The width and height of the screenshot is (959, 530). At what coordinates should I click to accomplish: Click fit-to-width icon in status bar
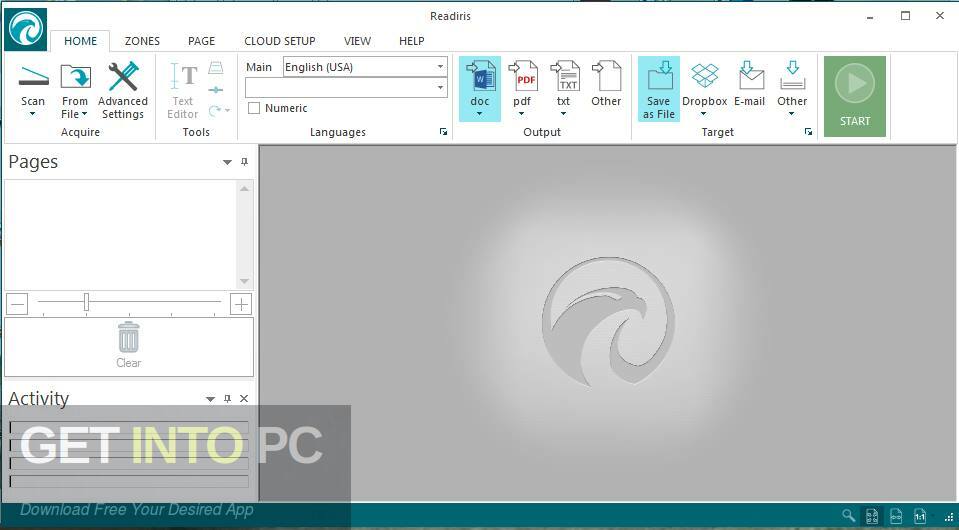pyautogui.click(x=896, y=516)
